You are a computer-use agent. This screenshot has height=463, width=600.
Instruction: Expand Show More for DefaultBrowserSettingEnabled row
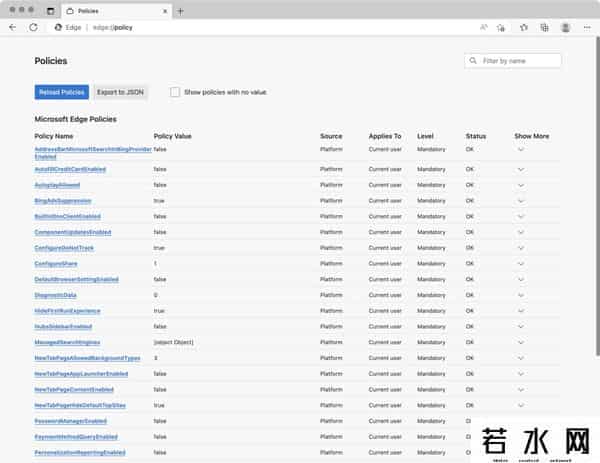(521, 279)
